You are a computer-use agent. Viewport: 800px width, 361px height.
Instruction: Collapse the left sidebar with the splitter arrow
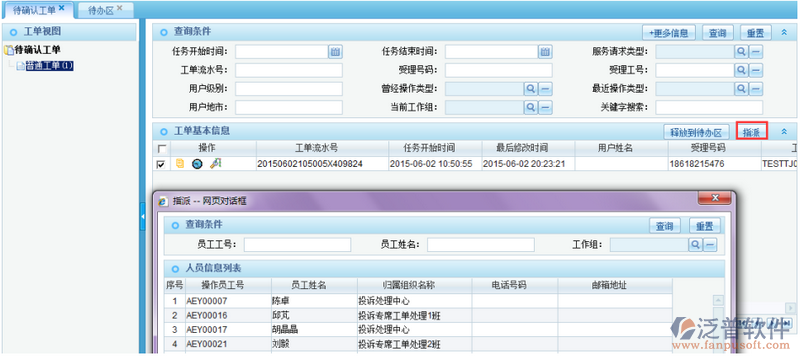tap(142, 217)
